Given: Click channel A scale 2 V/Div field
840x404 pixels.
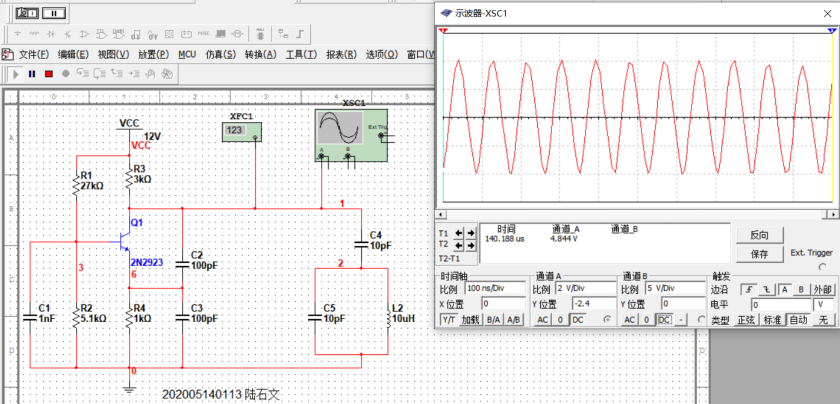Looking at the screenshot, I should point(586,288).
